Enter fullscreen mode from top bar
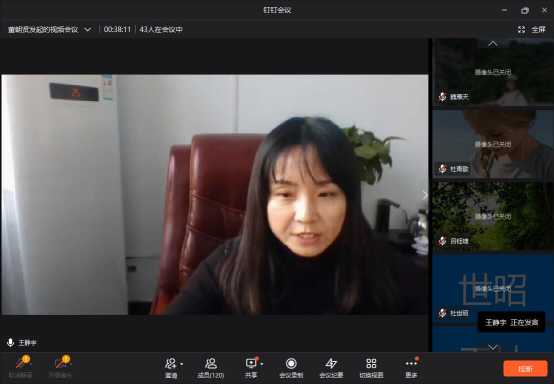 coord(533,30)
